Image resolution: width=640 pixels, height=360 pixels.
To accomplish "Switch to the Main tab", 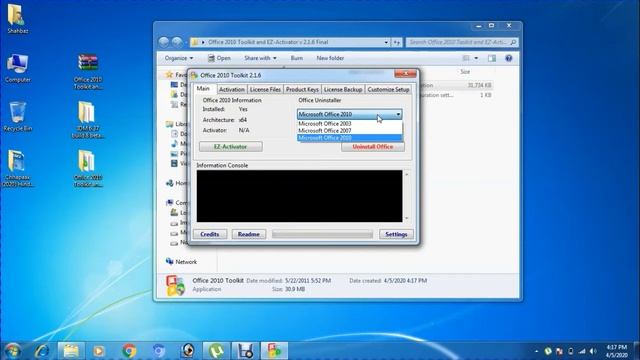I will [x=203, y=89].
